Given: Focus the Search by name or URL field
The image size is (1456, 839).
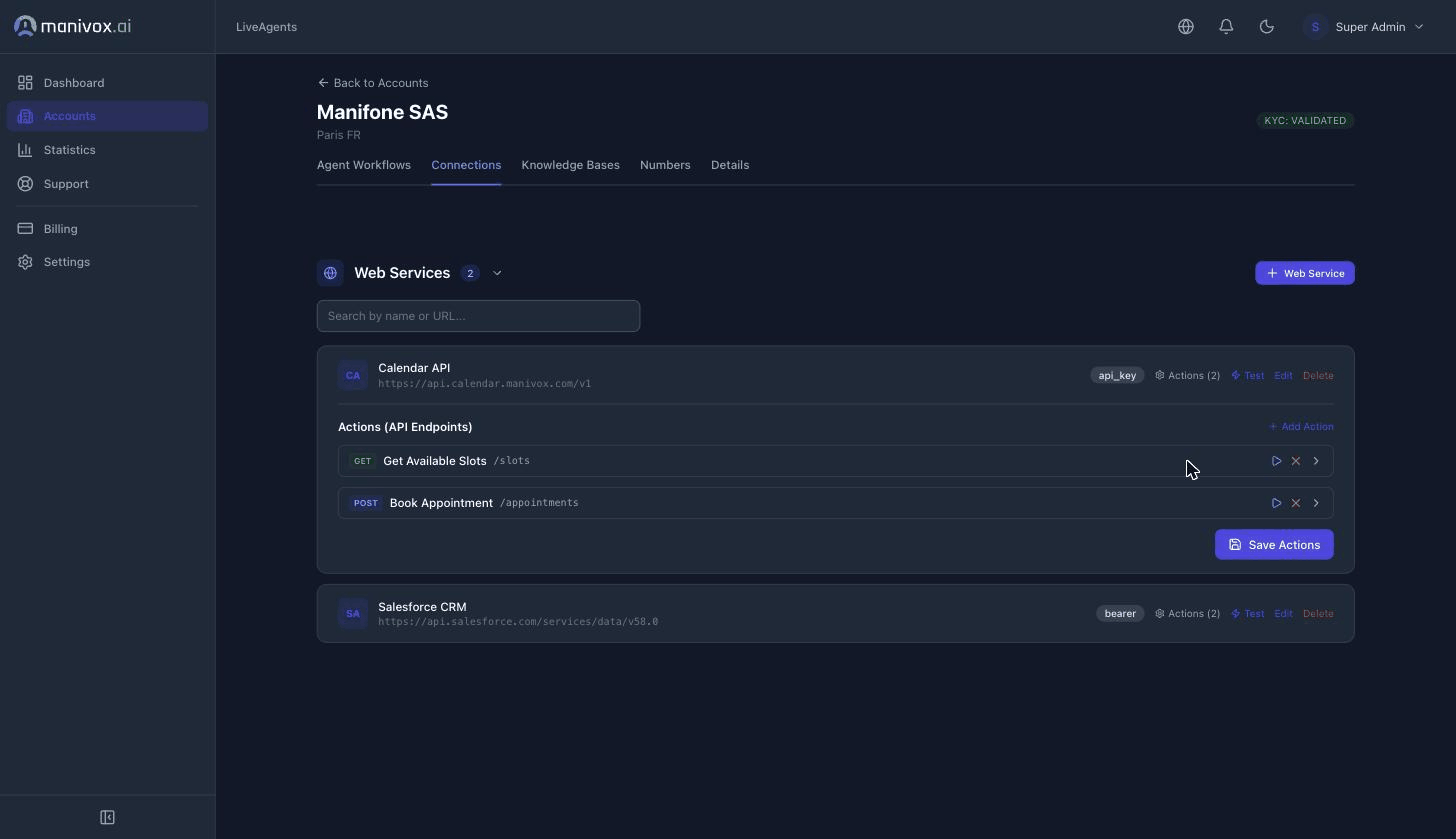Looking at the screenshot, I should click(478, 316).
